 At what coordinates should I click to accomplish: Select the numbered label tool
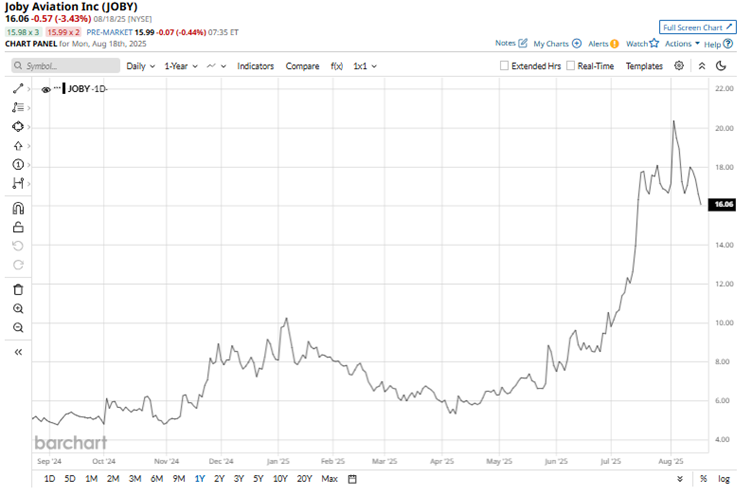tap(18, 165)
